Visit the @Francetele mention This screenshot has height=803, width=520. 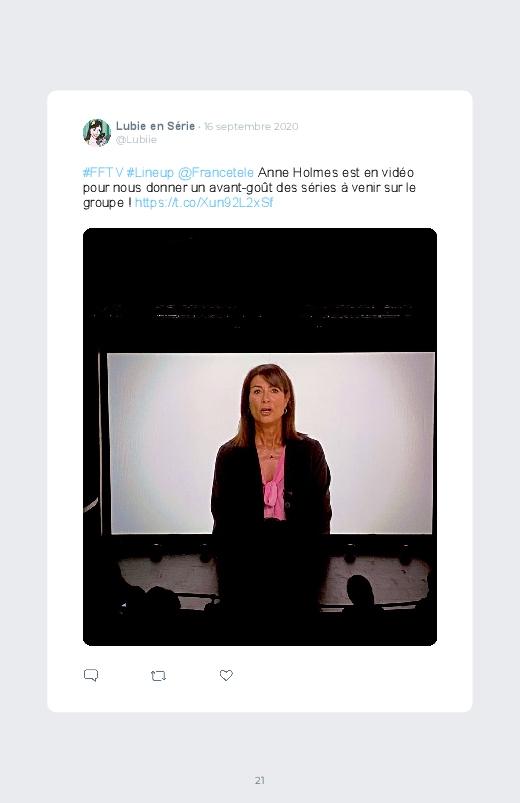coord(216,173)
